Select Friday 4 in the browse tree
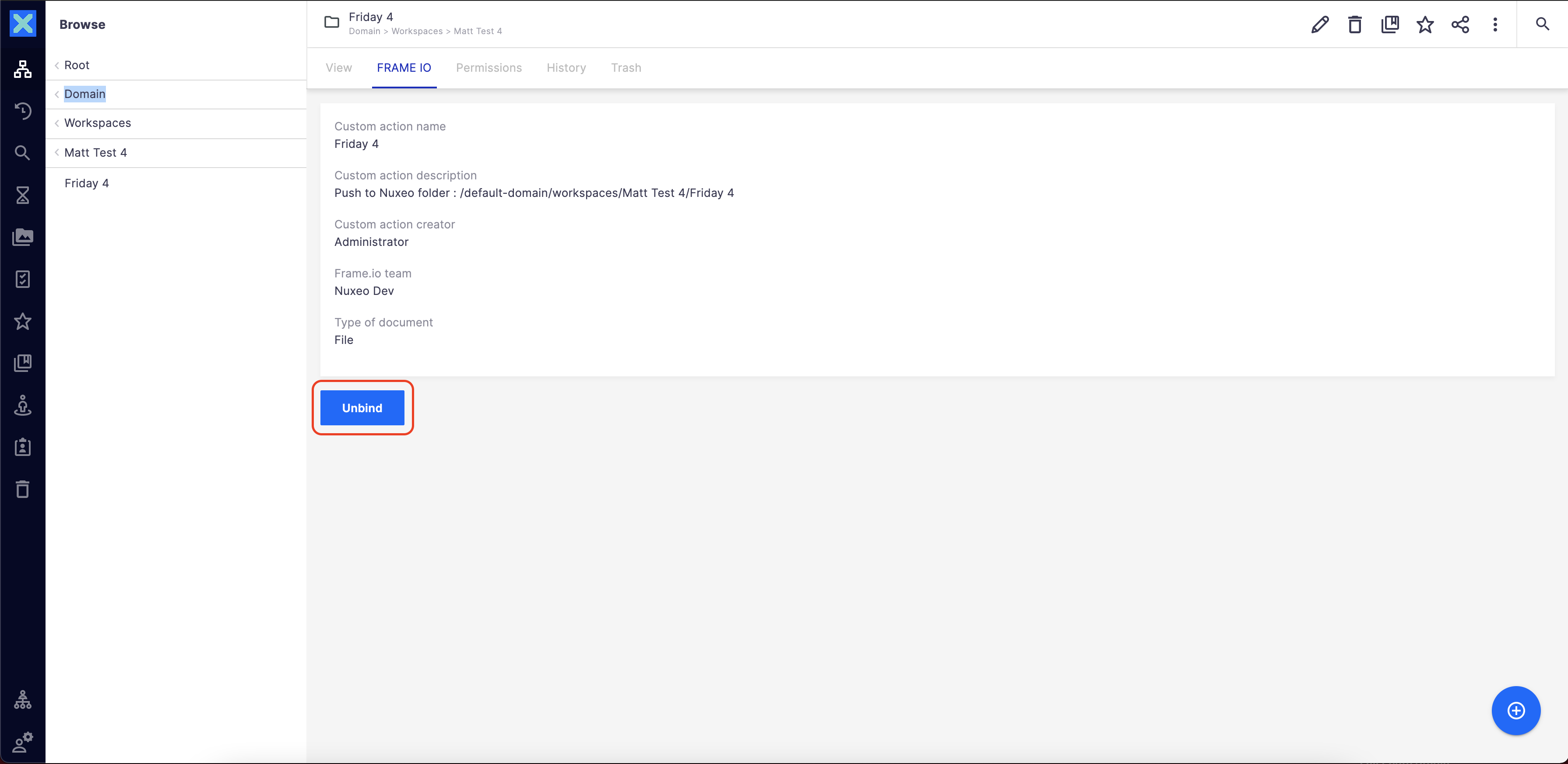 pyautogui.click(x=86, y=183)
